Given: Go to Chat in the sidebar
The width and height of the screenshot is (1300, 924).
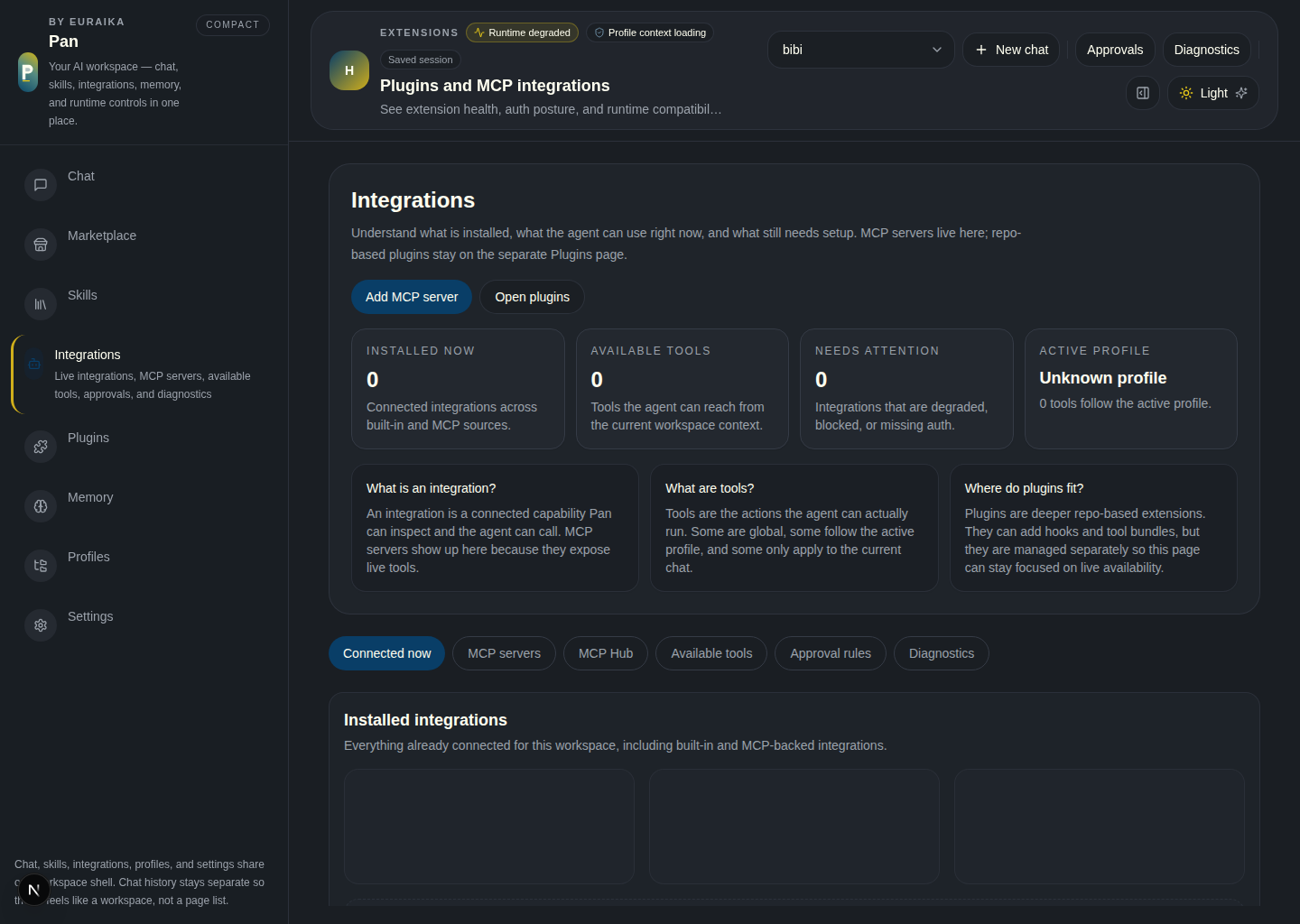Looking at the screenshot, I should pos(144,185).
